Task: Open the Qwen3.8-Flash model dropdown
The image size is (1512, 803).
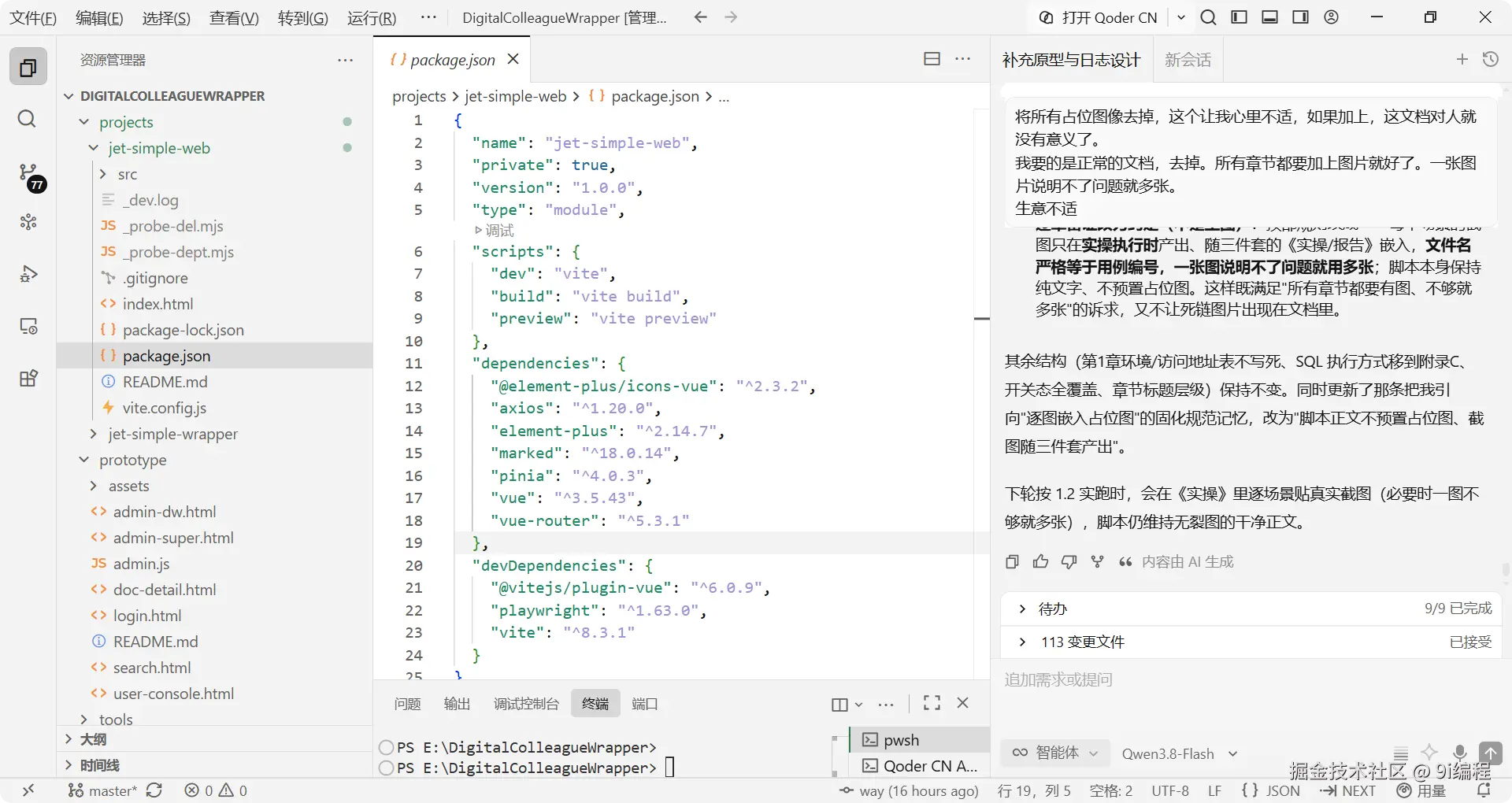Action: click(1180, 753)
